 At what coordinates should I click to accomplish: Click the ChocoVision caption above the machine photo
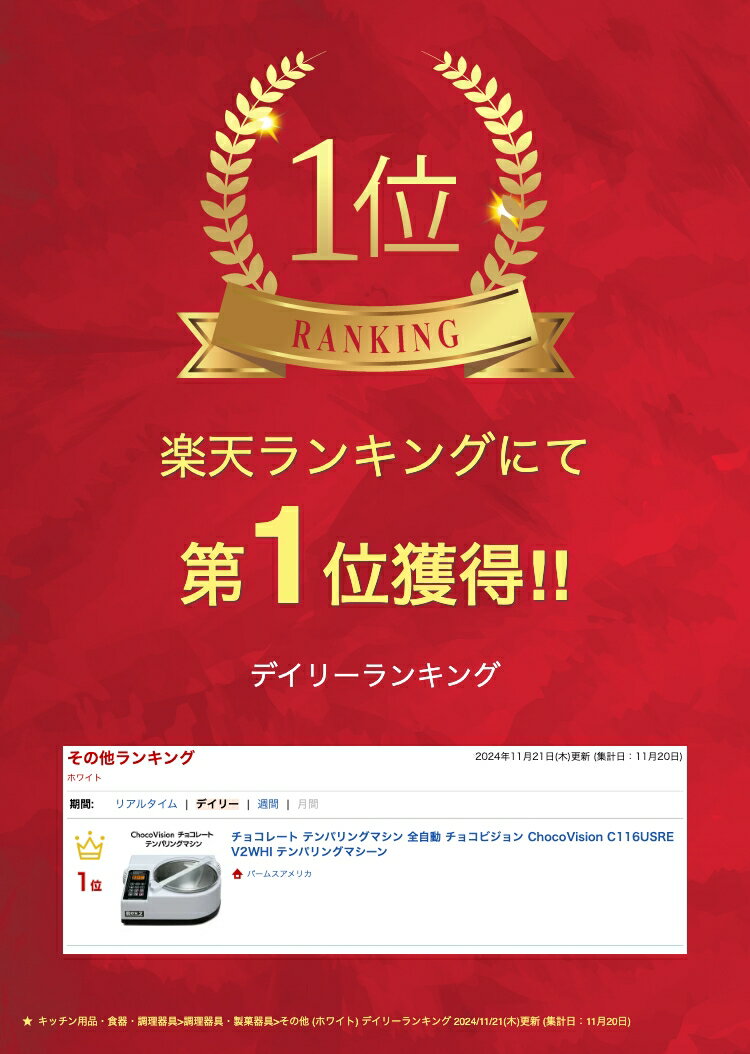point(171,839)
